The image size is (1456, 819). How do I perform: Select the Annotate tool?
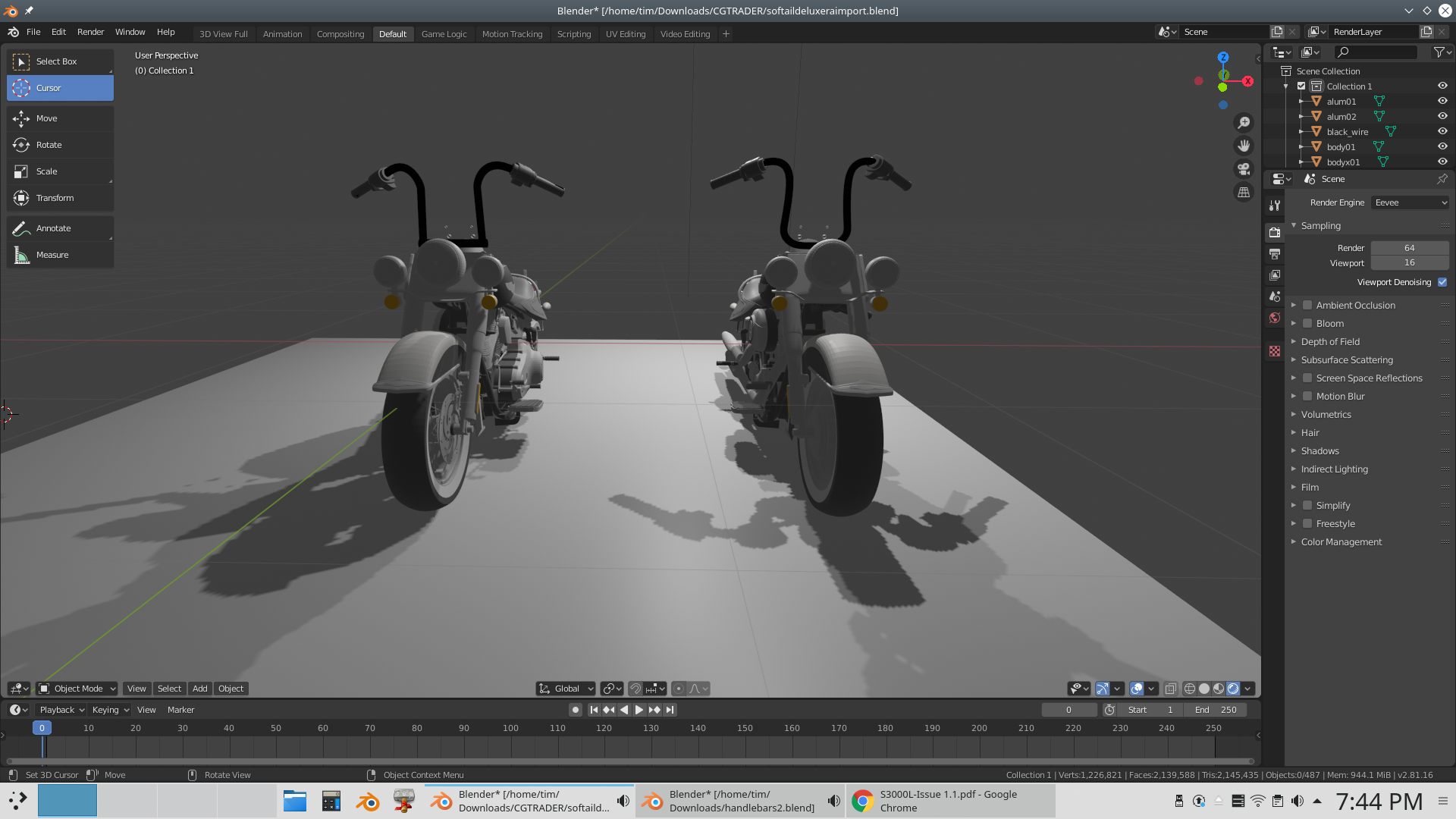(53, 228)
